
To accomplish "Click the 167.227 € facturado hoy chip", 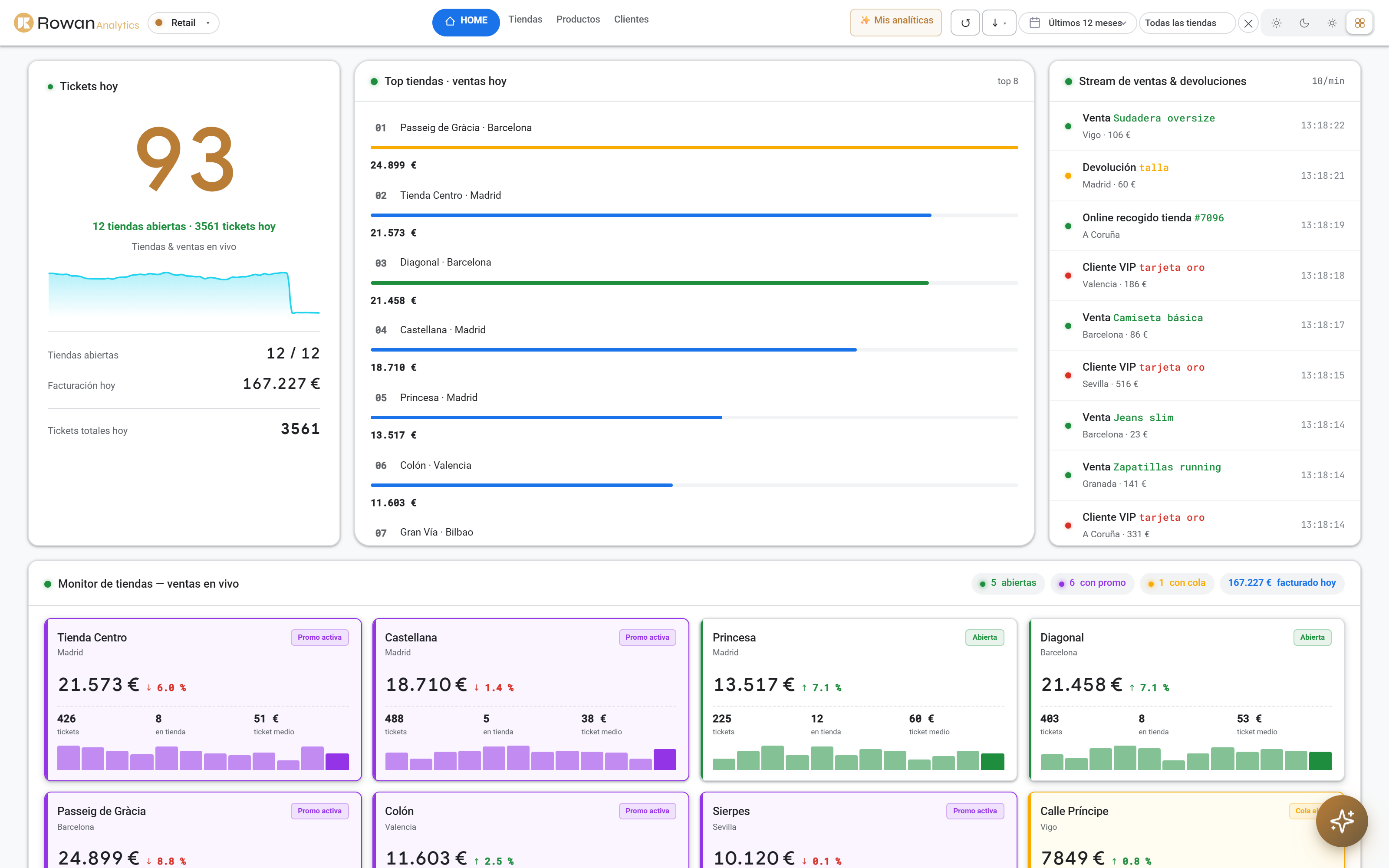I will [x=1282, y=583].
